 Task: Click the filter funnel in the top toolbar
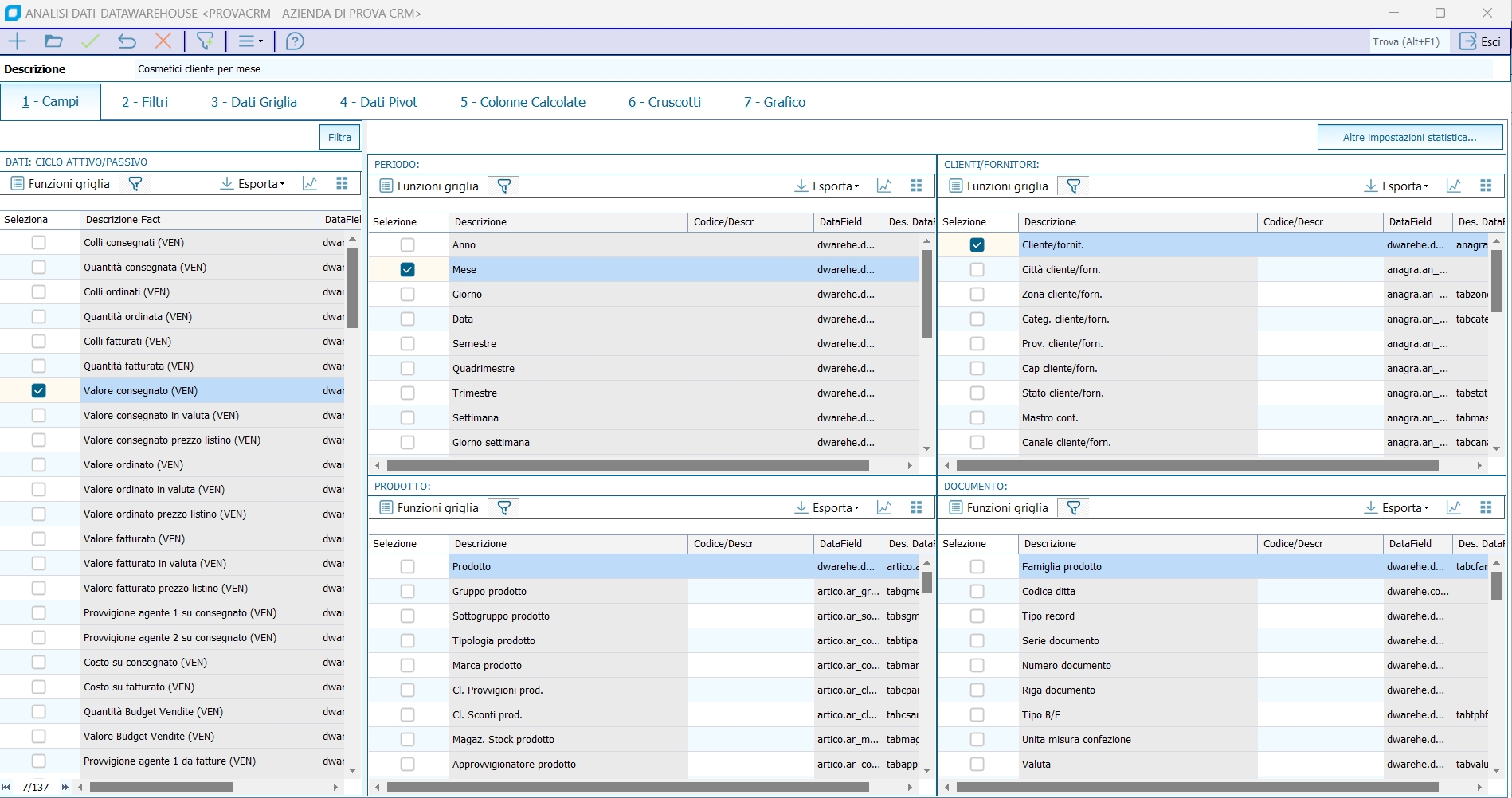coord(205,41)
